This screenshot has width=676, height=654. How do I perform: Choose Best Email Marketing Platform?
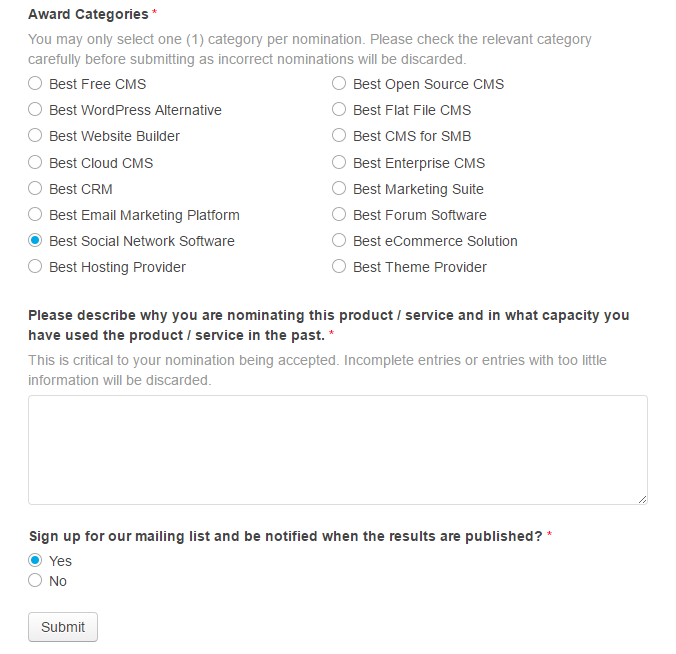[x=35, y=215]
